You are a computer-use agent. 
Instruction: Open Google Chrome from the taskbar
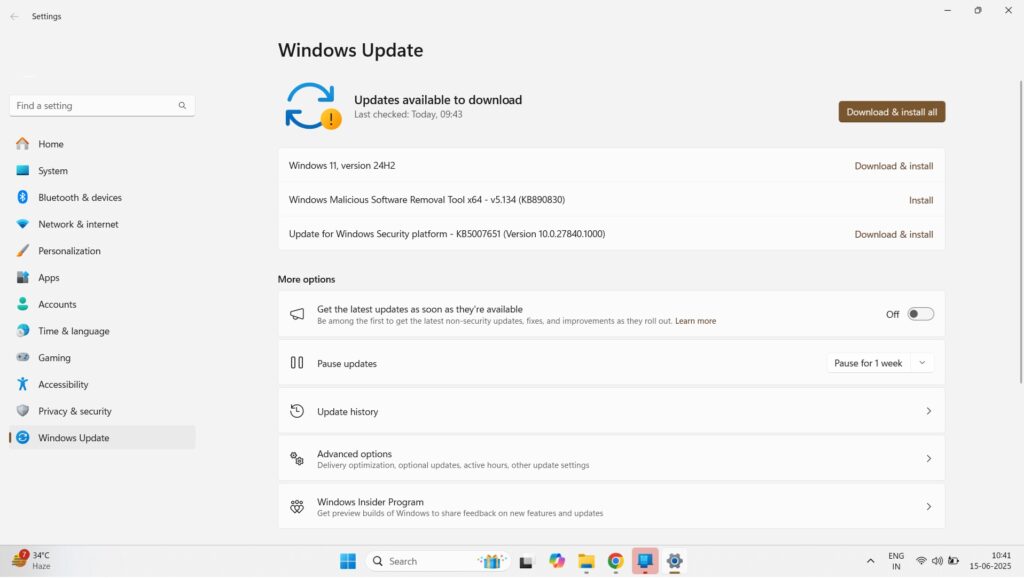[x=615, y=561]
